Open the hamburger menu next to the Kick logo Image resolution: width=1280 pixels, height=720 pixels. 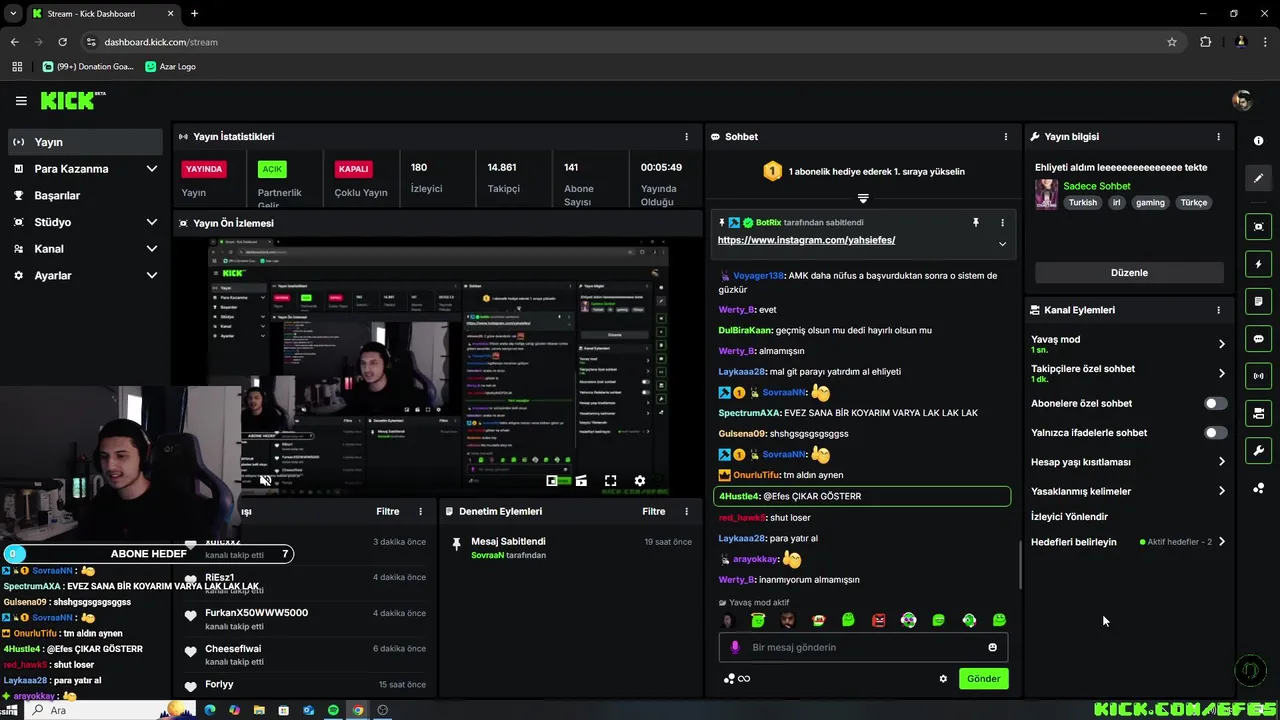[21, 101]
